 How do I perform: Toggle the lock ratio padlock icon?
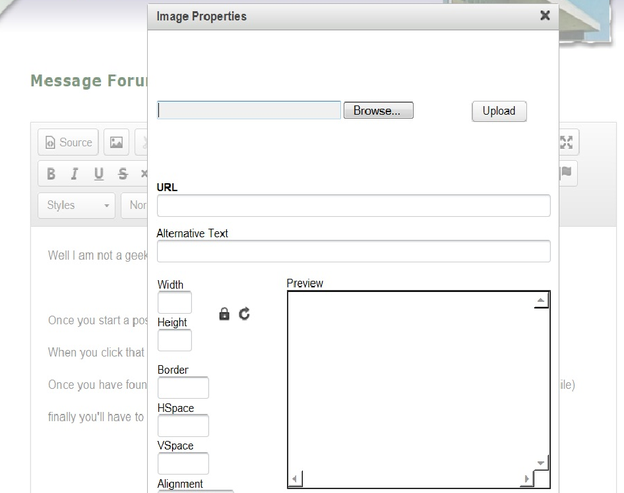click(x=224, y=314)
